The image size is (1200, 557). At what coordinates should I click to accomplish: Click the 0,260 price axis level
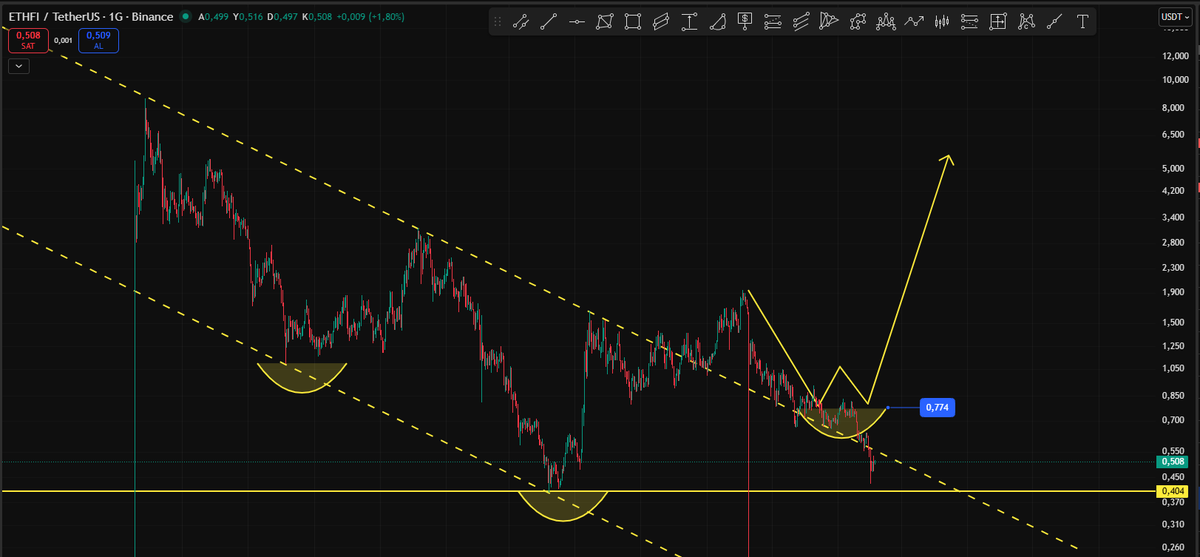(1172, 547)
